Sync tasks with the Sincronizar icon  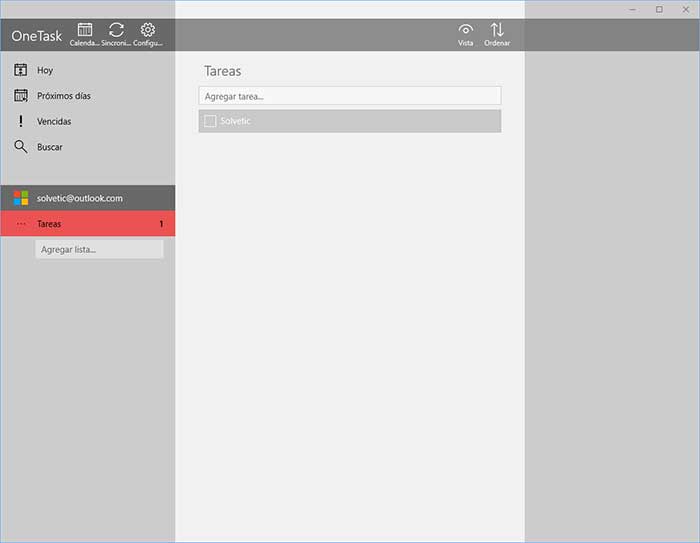tap(116, 30)
